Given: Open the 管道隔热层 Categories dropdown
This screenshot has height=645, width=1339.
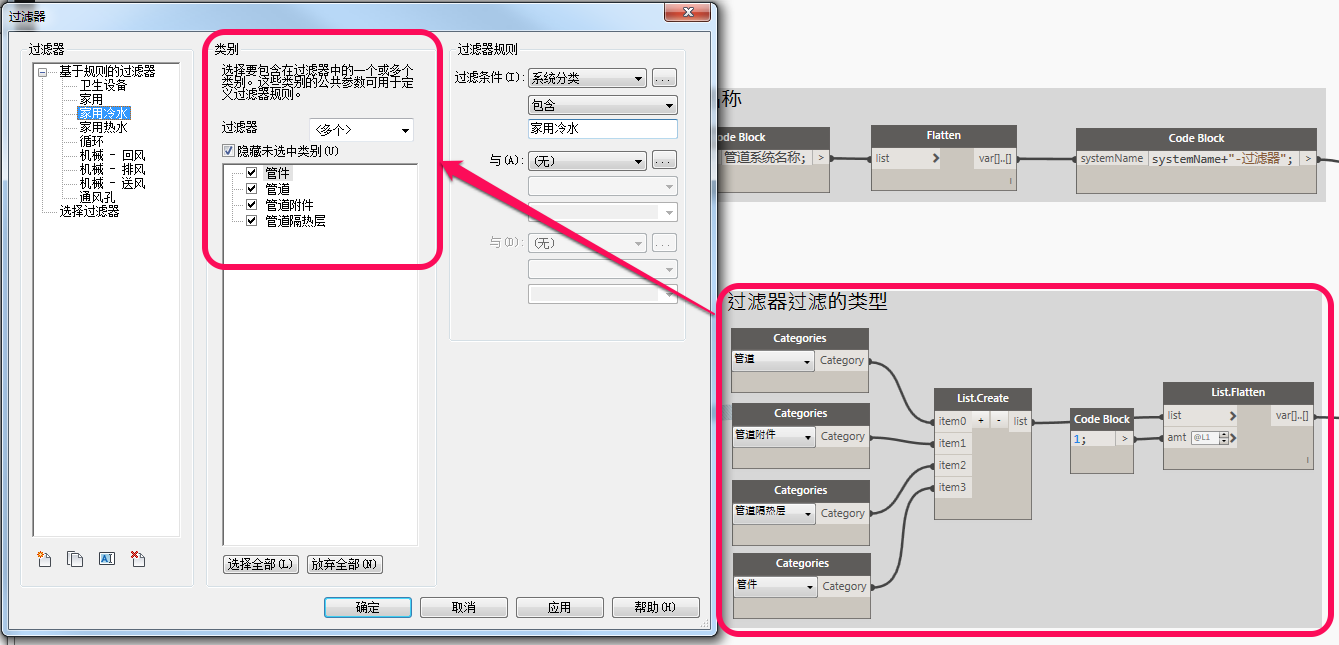Looking at the screenshot, I should pos(774,512).
